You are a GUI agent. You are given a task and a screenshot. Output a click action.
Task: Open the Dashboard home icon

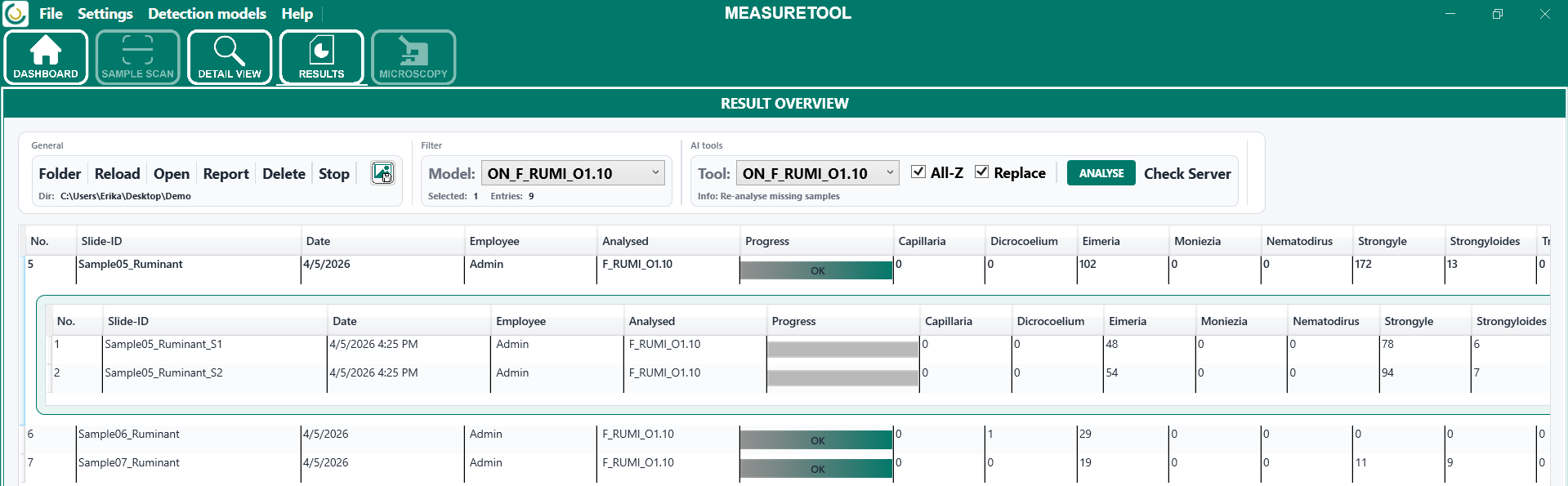click(x=46, y=56)
